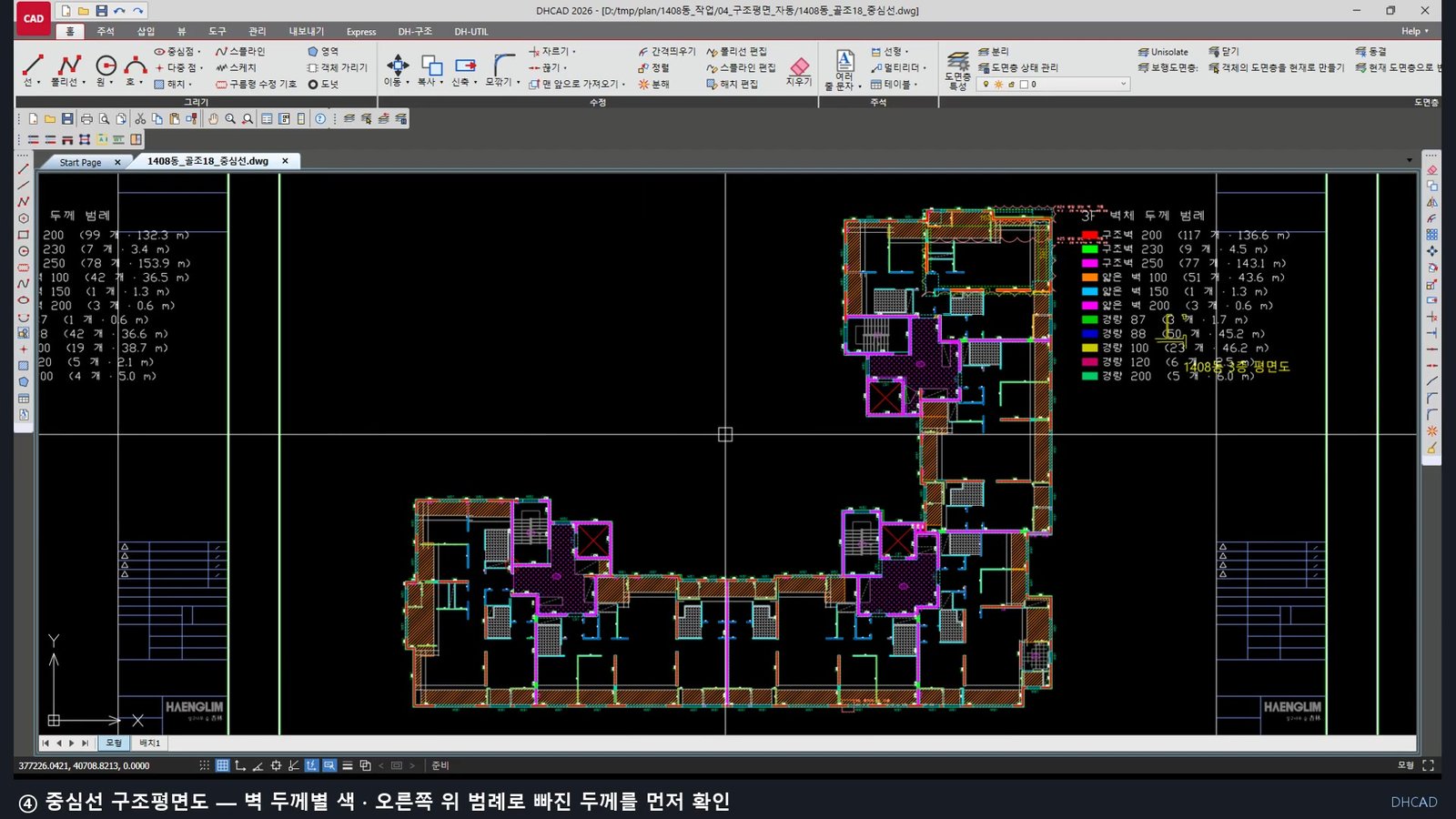This screenshot has height=819, width=1456.
Task: Toggle lineweight display in the status bar
Action: click(x=348, y=765)
